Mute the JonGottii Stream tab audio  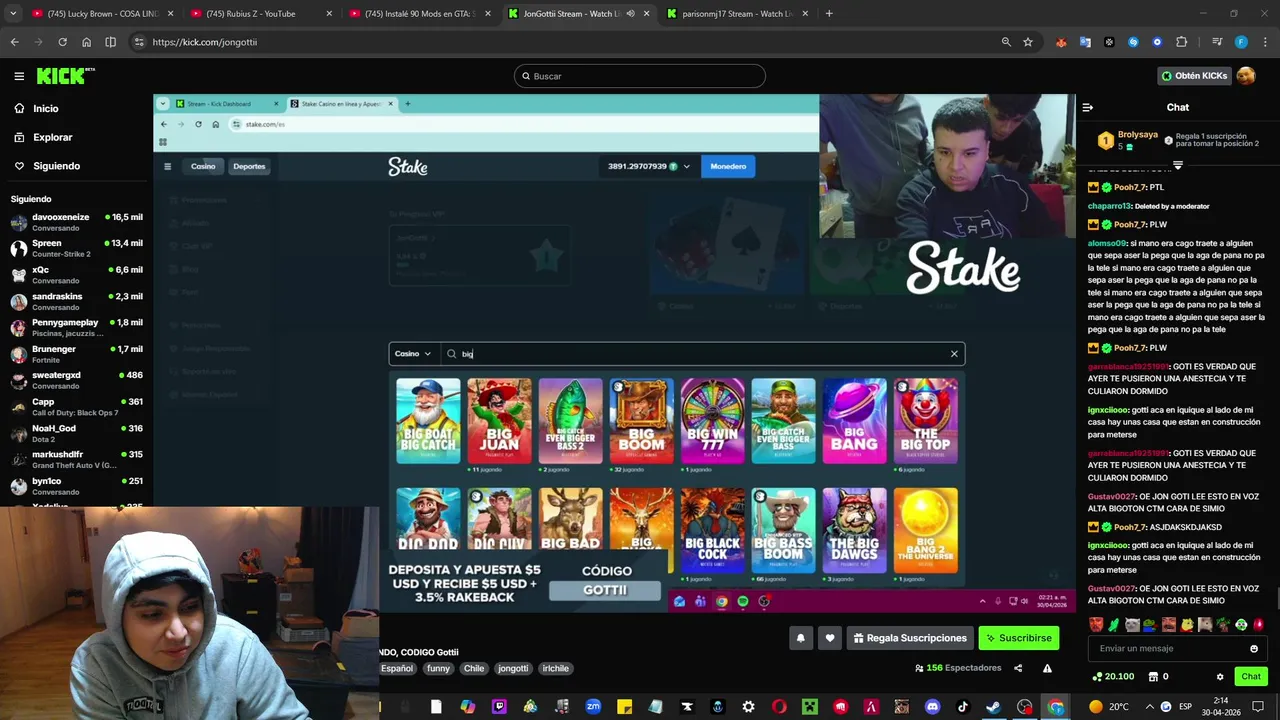(630, 14)
